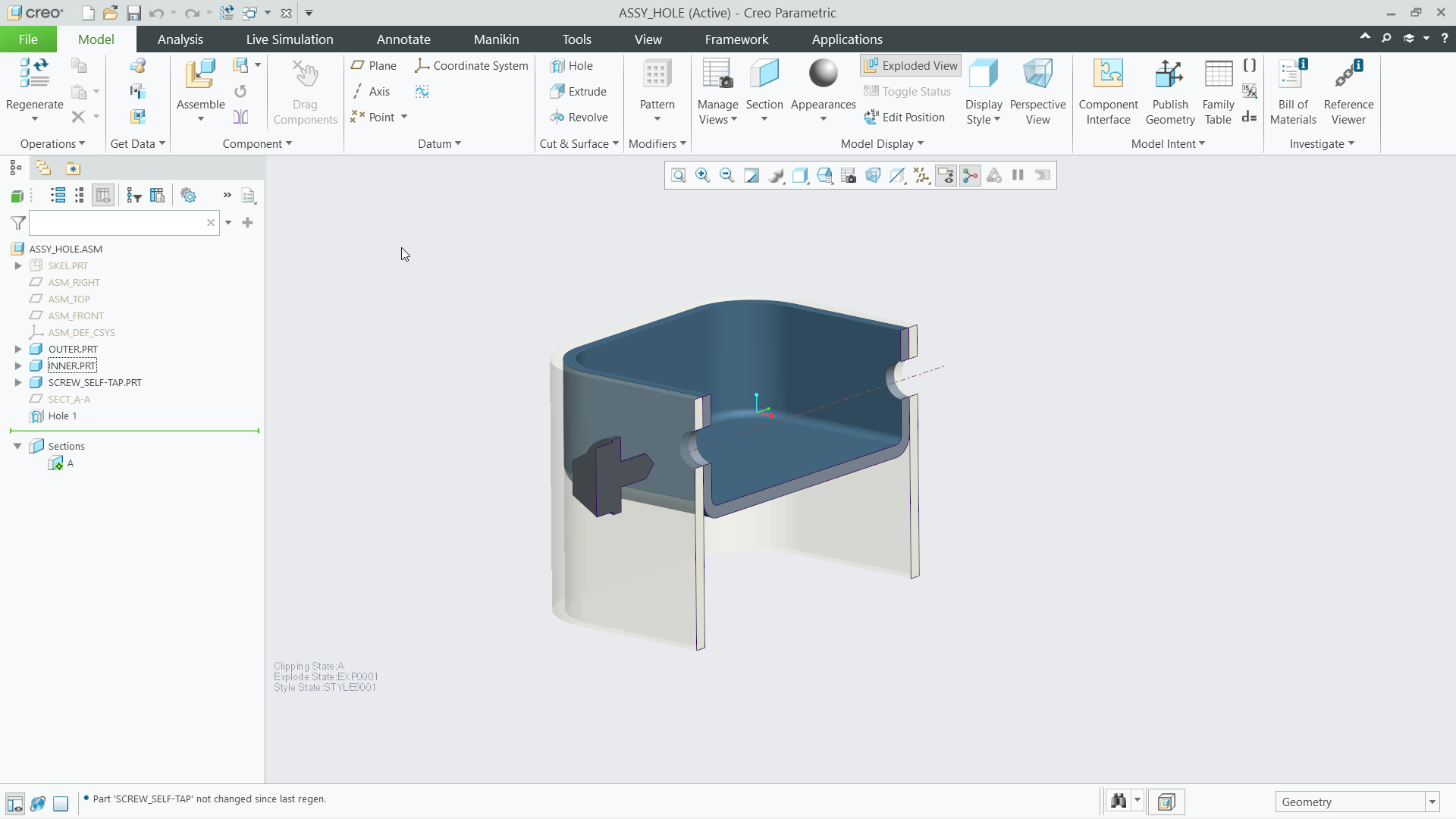The height and width of the screenshot is (819, 1456).
Task: Click the View Manager camera icon
Action: coord(849,176)
